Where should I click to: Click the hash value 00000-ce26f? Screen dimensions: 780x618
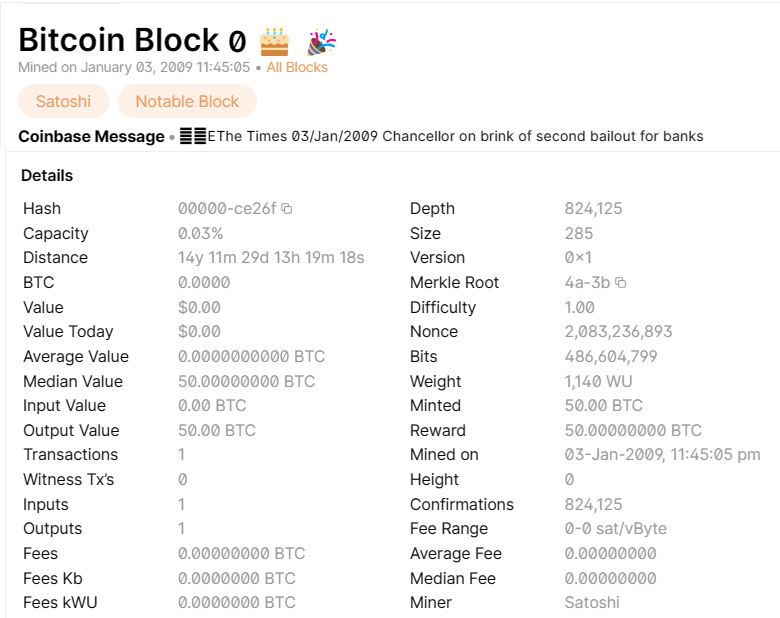point(227,208)
